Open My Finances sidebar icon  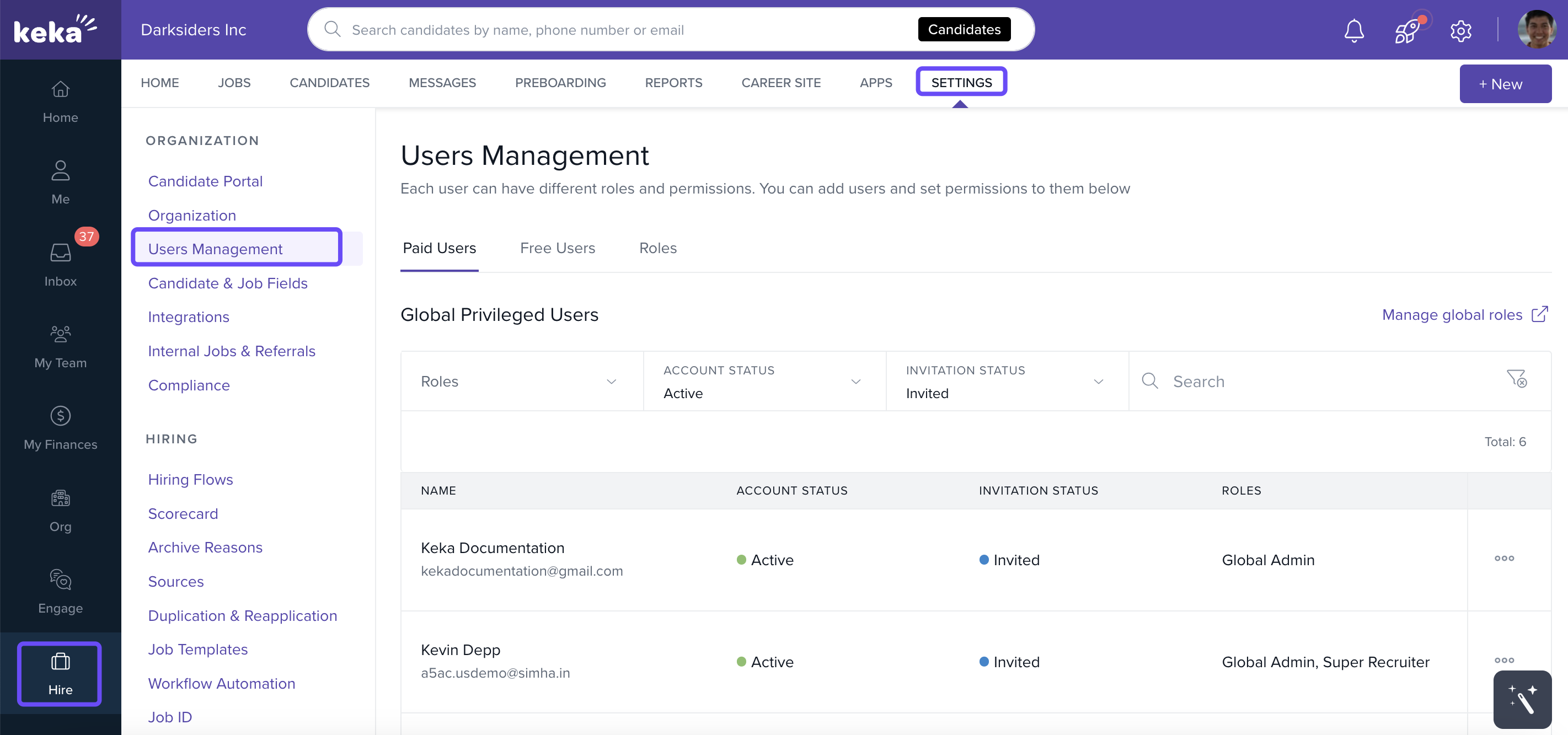tap(60, 428)
